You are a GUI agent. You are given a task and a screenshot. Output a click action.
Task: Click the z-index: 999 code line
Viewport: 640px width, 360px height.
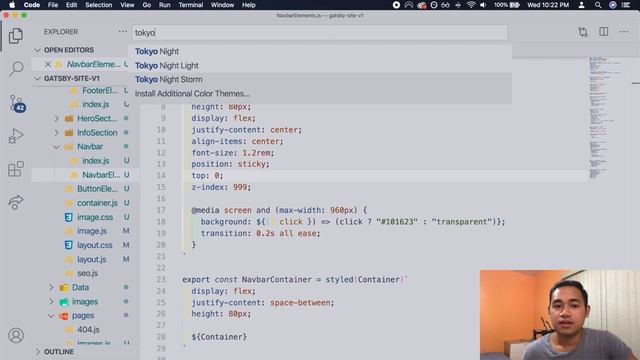click(221, 187)
